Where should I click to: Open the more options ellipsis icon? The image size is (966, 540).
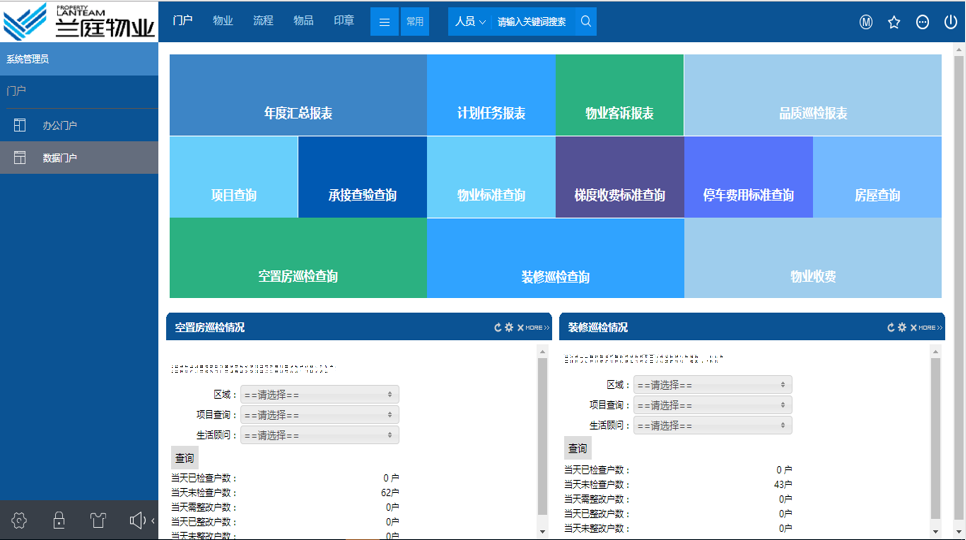922,22
